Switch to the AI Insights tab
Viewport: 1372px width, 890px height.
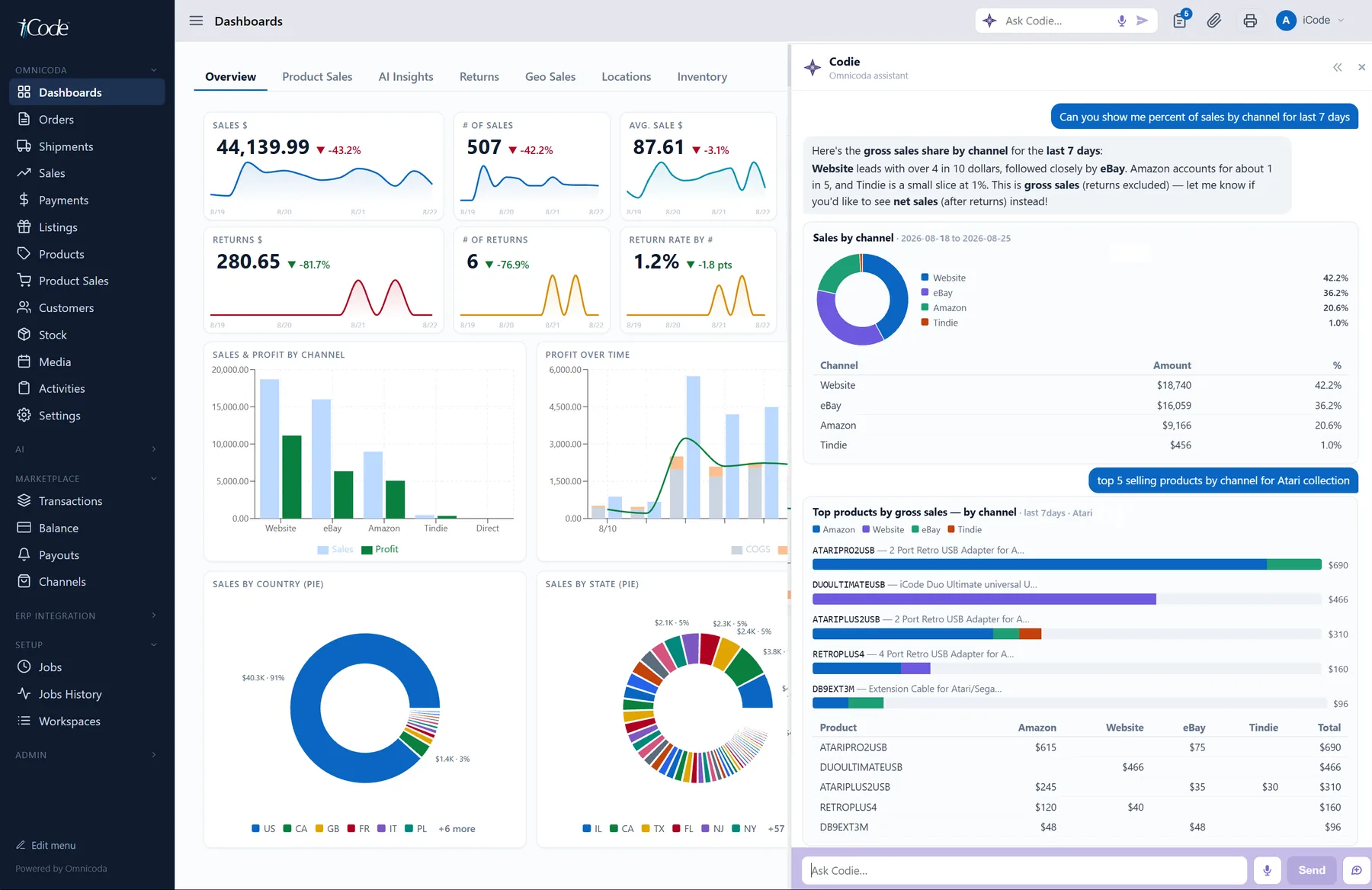point(406,77)
